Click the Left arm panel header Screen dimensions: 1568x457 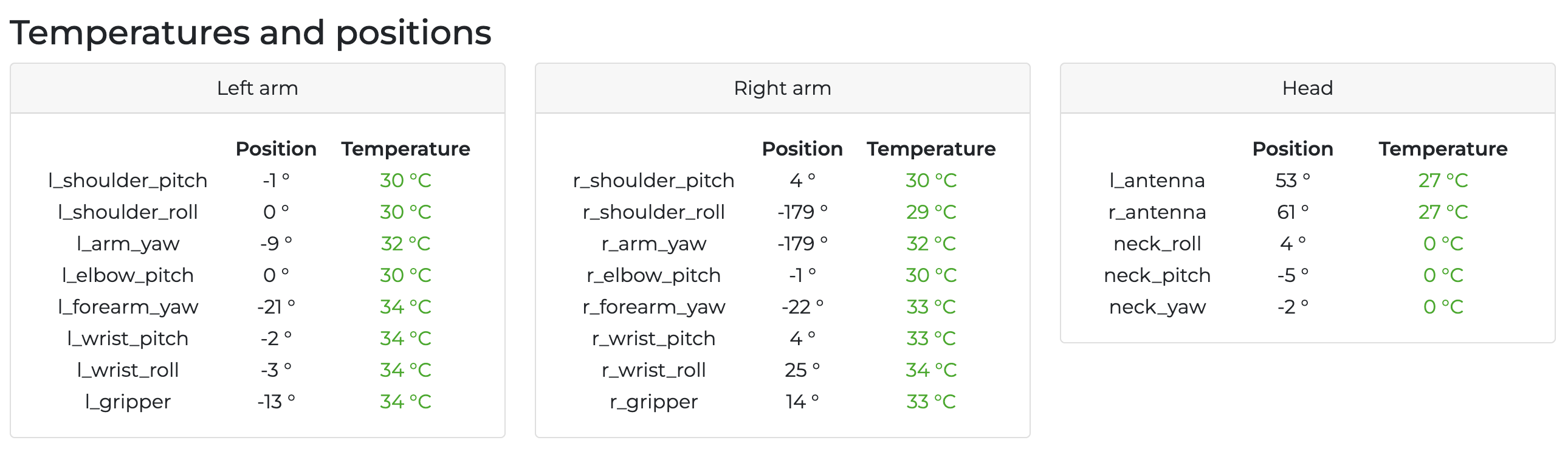pyautogui.click(x=258, y=88)
